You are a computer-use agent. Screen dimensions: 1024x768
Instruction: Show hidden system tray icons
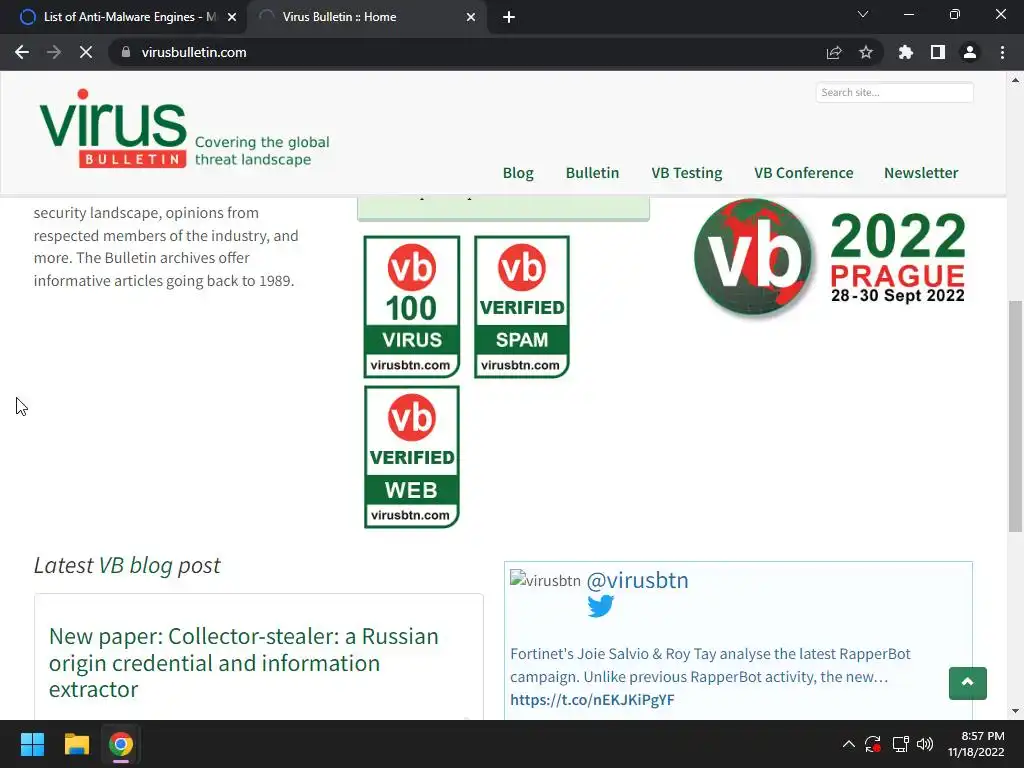(x=848, y=744)
